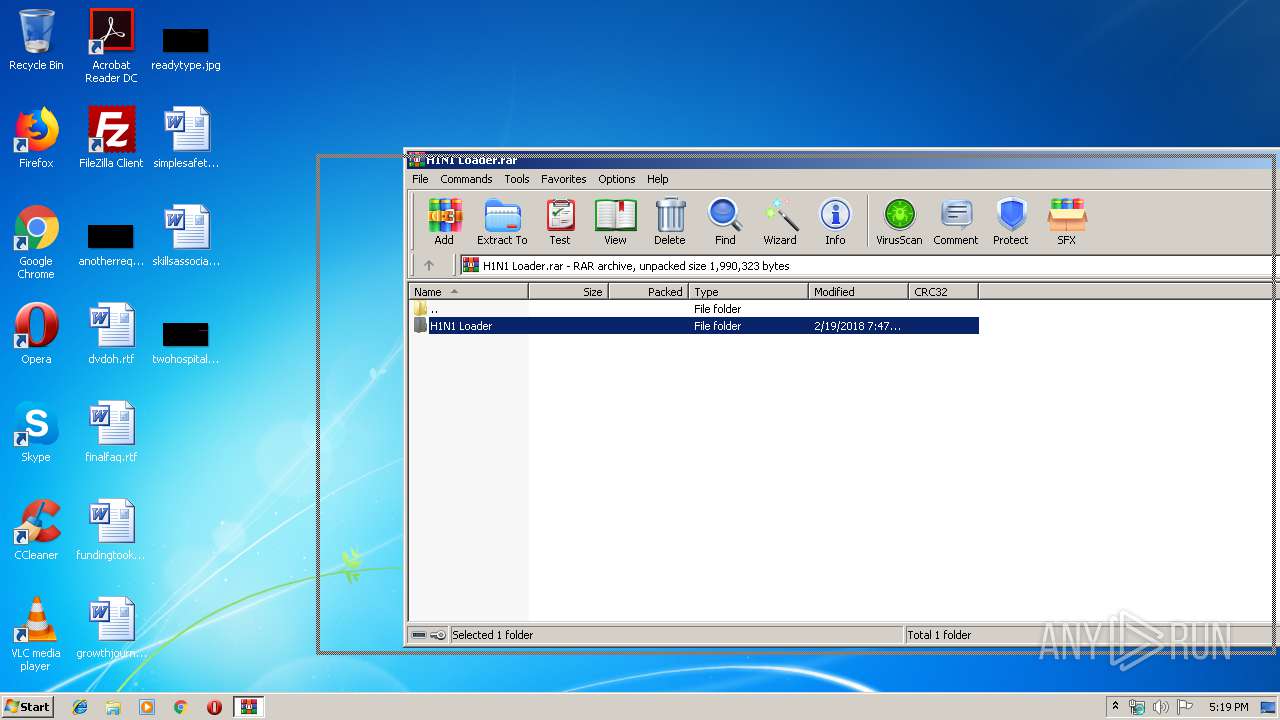The height and width of the screenshot is (720, 1280).
Task: Select Acrobat Reader DC desktop icon
Action: (111, 46)
